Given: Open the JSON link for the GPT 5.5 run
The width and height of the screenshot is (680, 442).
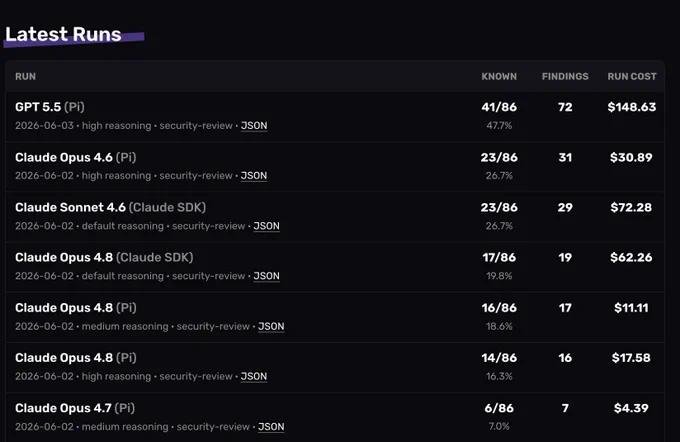Looking at the screenshot, I should click(254, 126).
